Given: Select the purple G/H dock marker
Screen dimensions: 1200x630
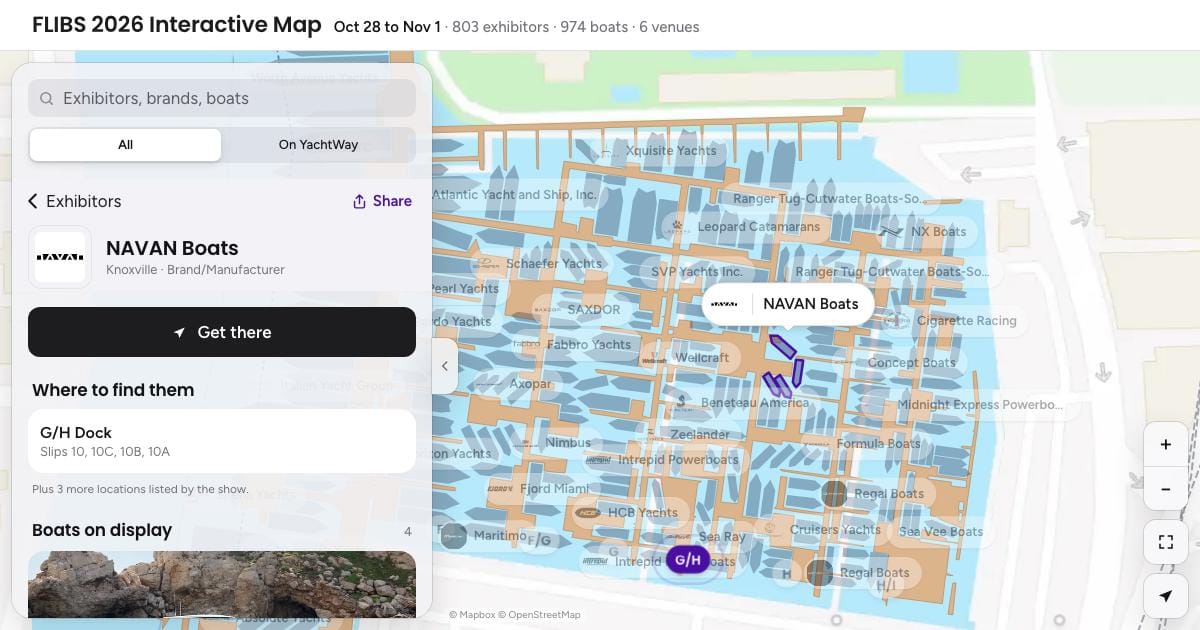Looking at the screenshot, I should [x=688, y=560].
